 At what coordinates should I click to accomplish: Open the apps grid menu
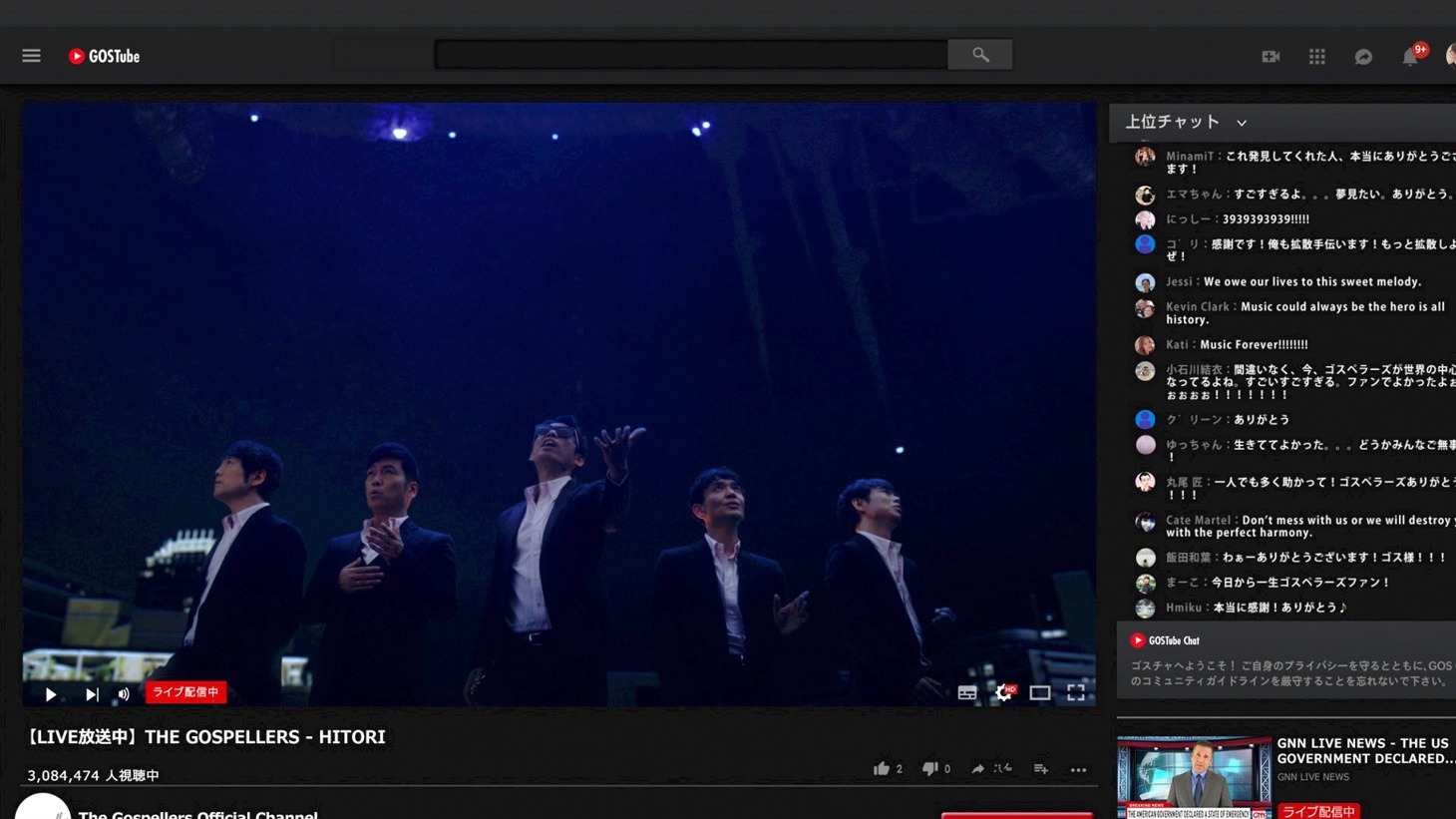coord(1316,57)
